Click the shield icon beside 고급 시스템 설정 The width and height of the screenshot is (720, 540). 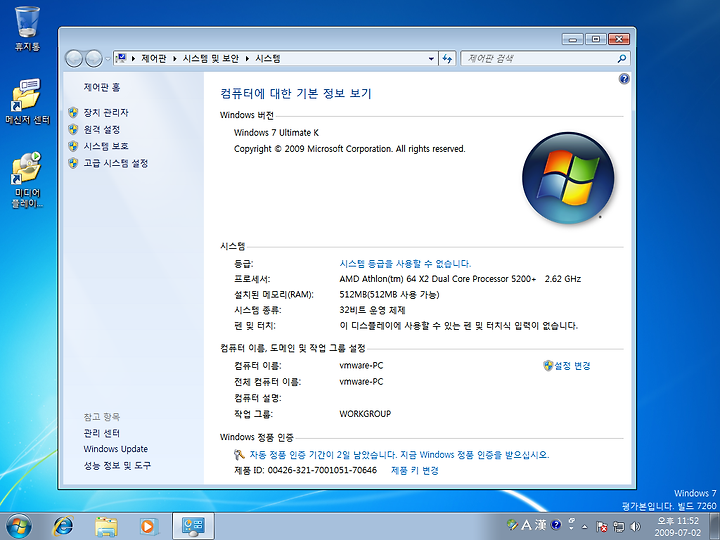click(x=73, y=163)
